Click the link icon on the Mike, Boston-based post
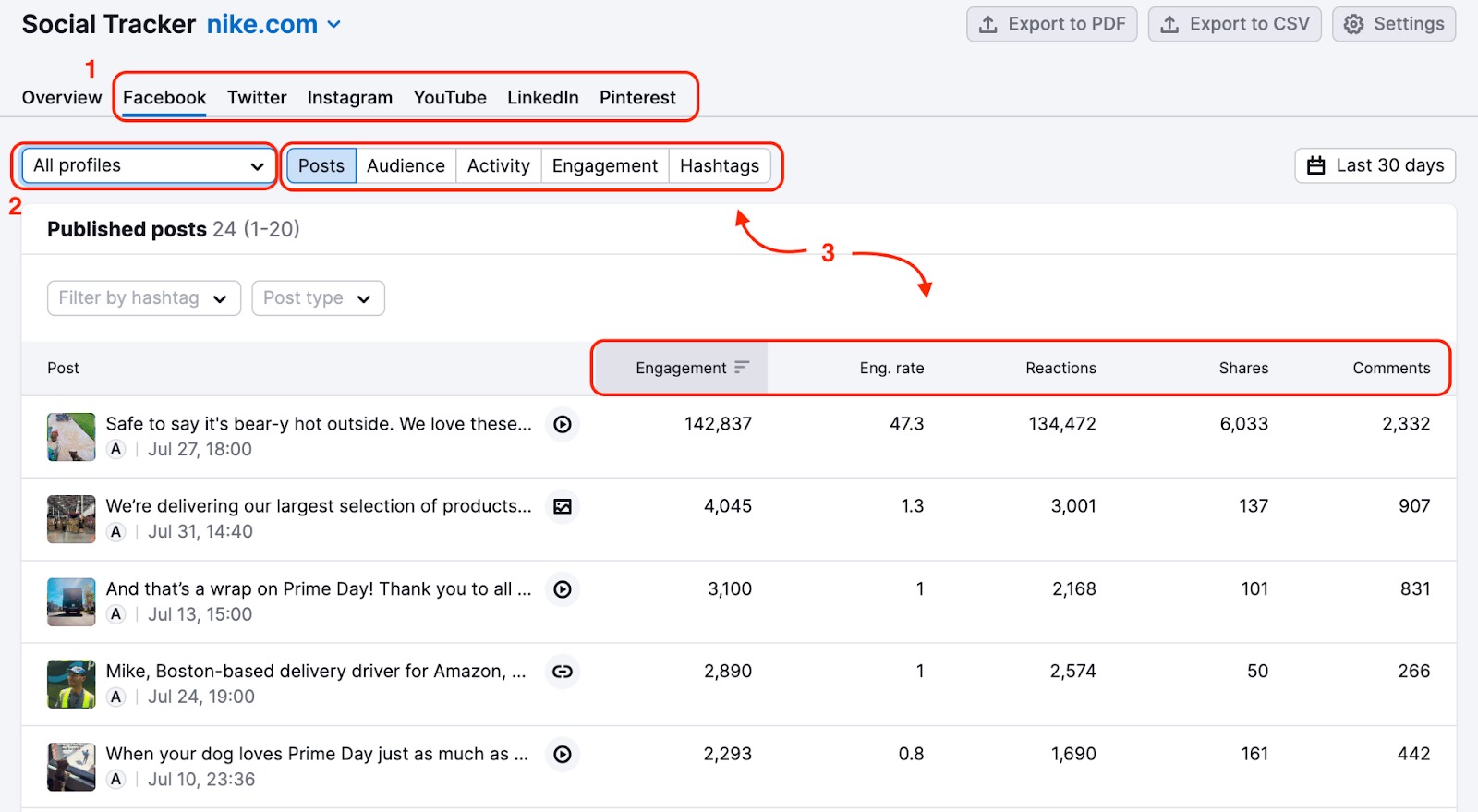The height and width of the screenshot is (812, 1478). coord(563,672)
